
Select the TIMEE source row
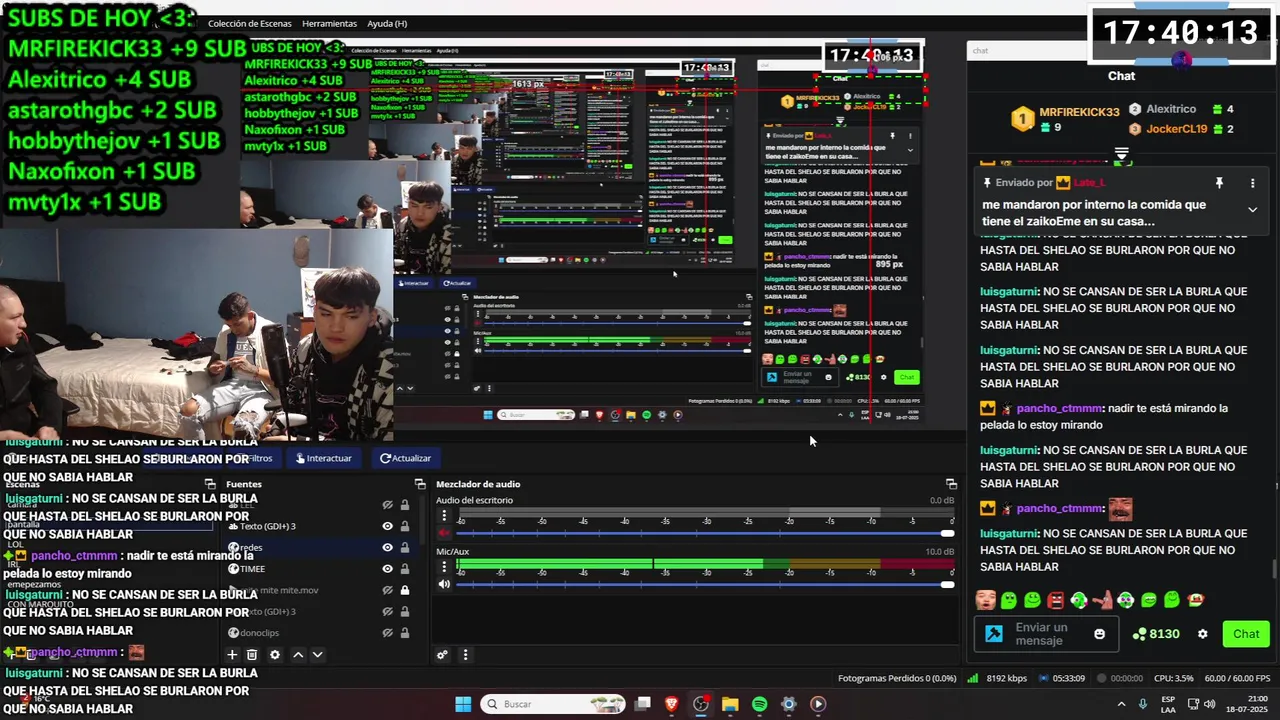coord(320,569)
